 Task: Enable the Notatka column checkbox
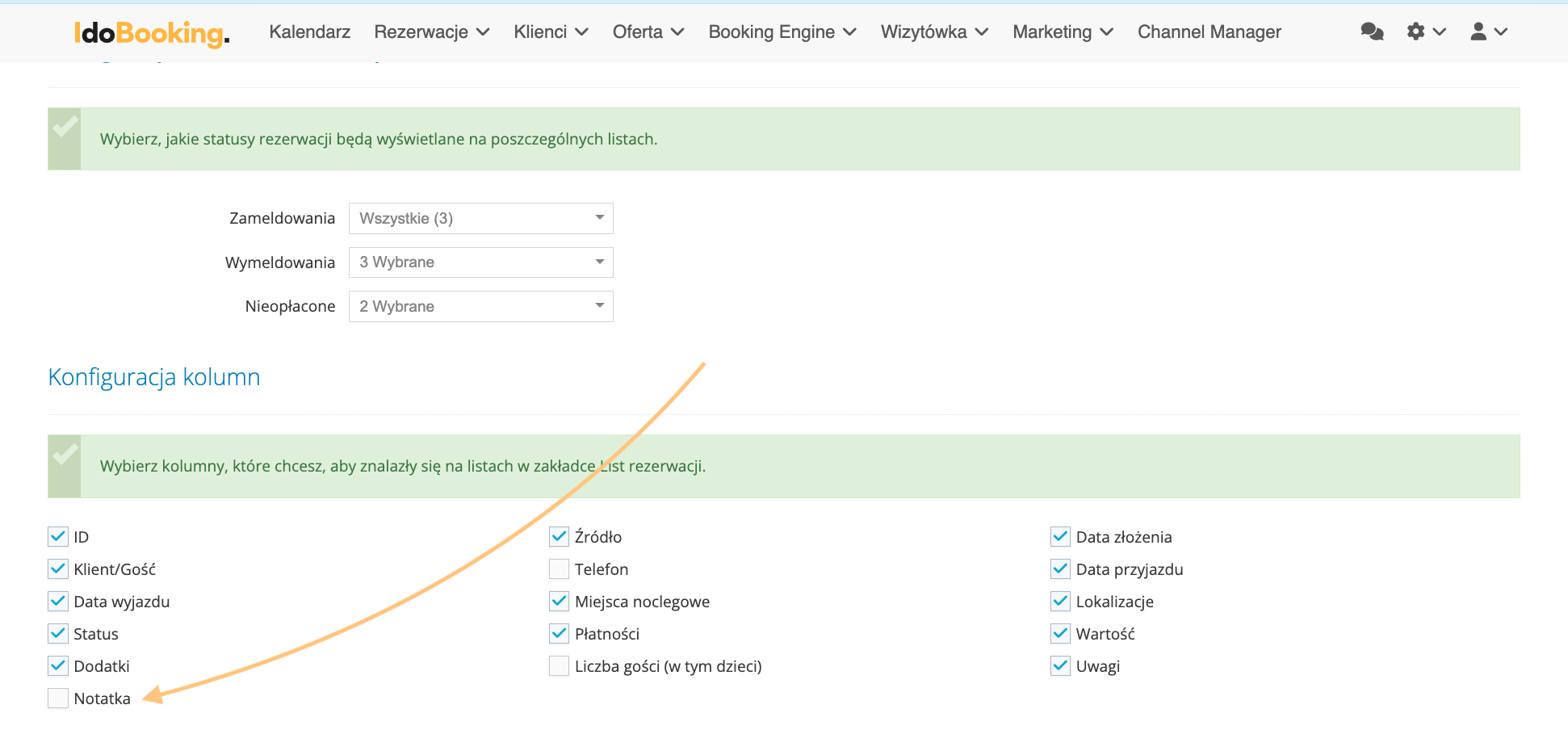click(x=58, y=699)
